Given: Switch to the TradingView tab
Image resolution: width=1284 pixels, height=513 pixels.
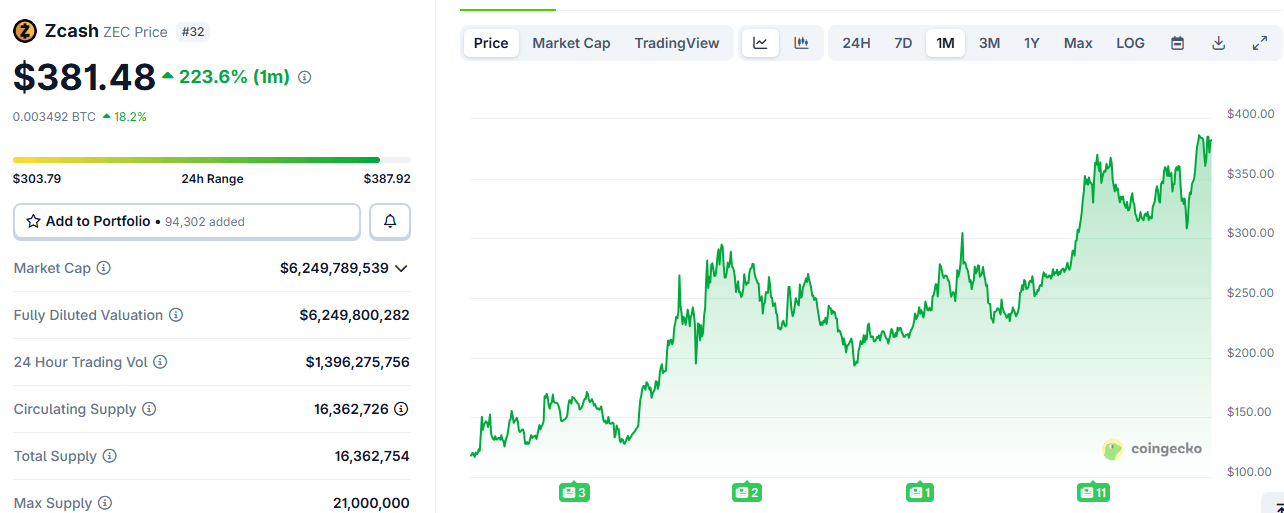Looking at the screenshot, I should (676, 43).
